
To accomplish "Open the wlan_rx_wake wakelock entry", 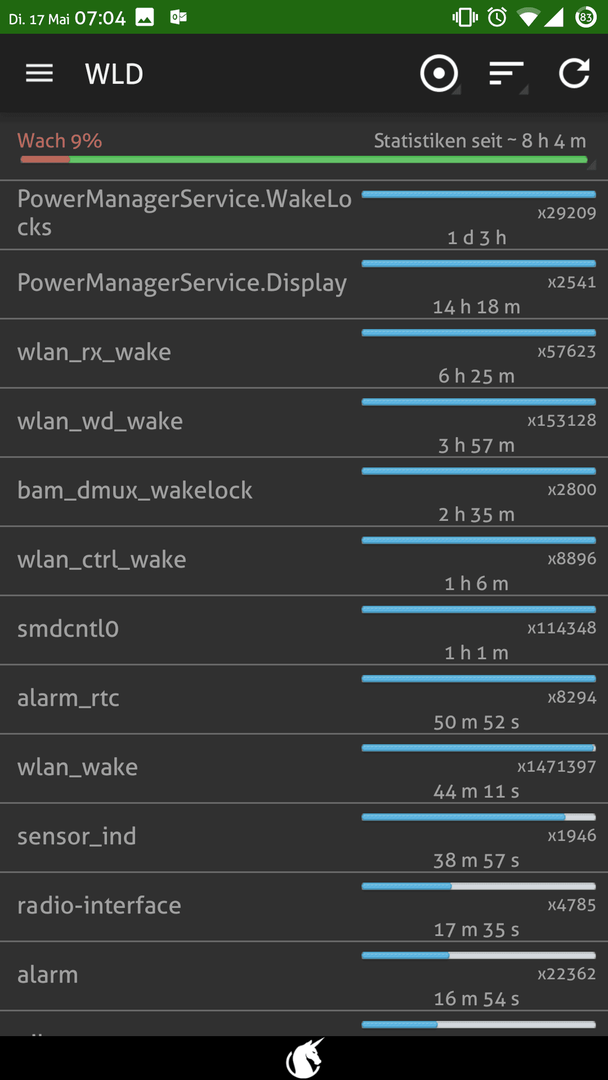I will point(304,354).
